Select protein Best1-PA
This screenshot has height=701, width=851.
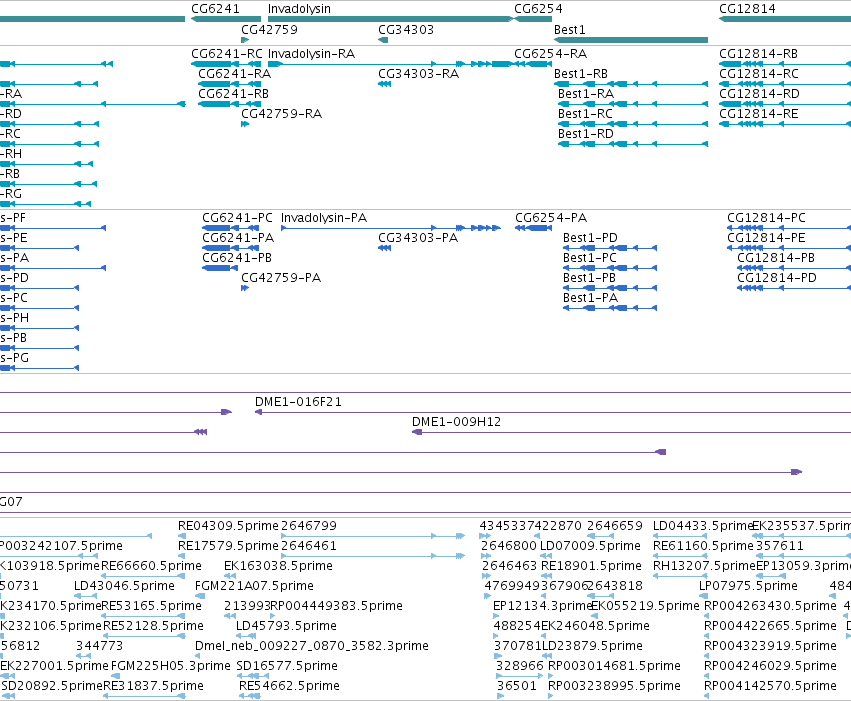(x=590, y=298)
